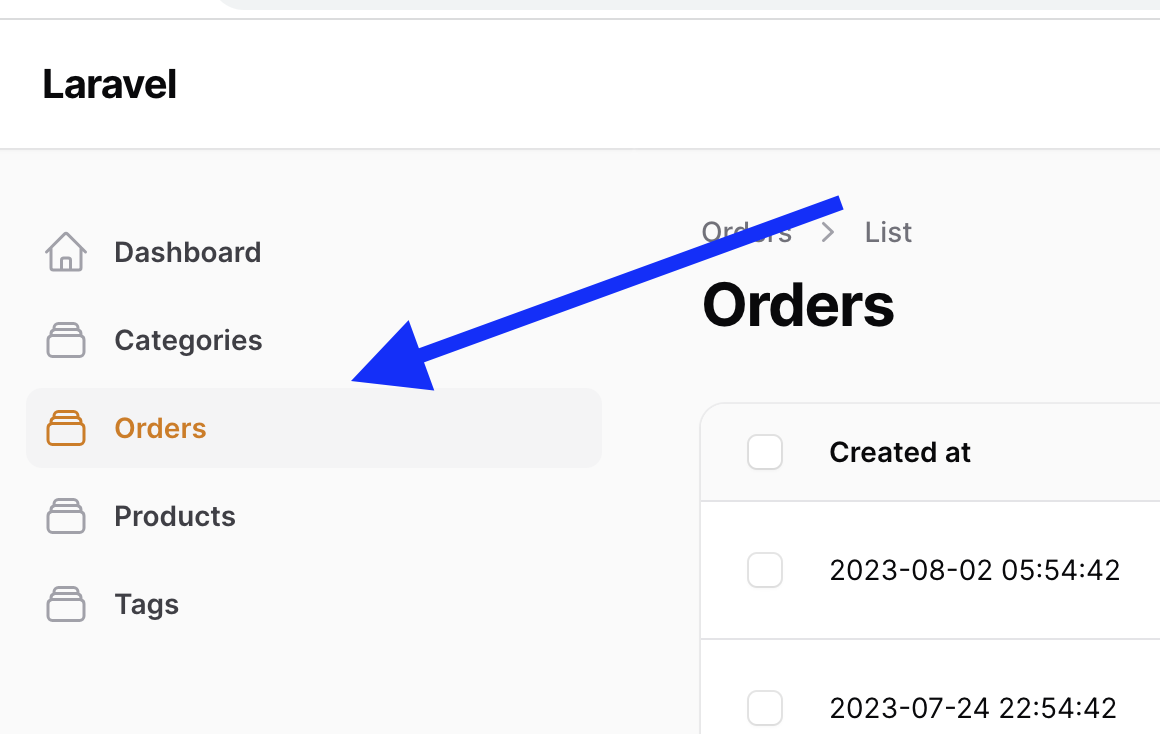Open the Categories menu item
This screenshot has height=734, width=1160.
click(x=188, y=340)
